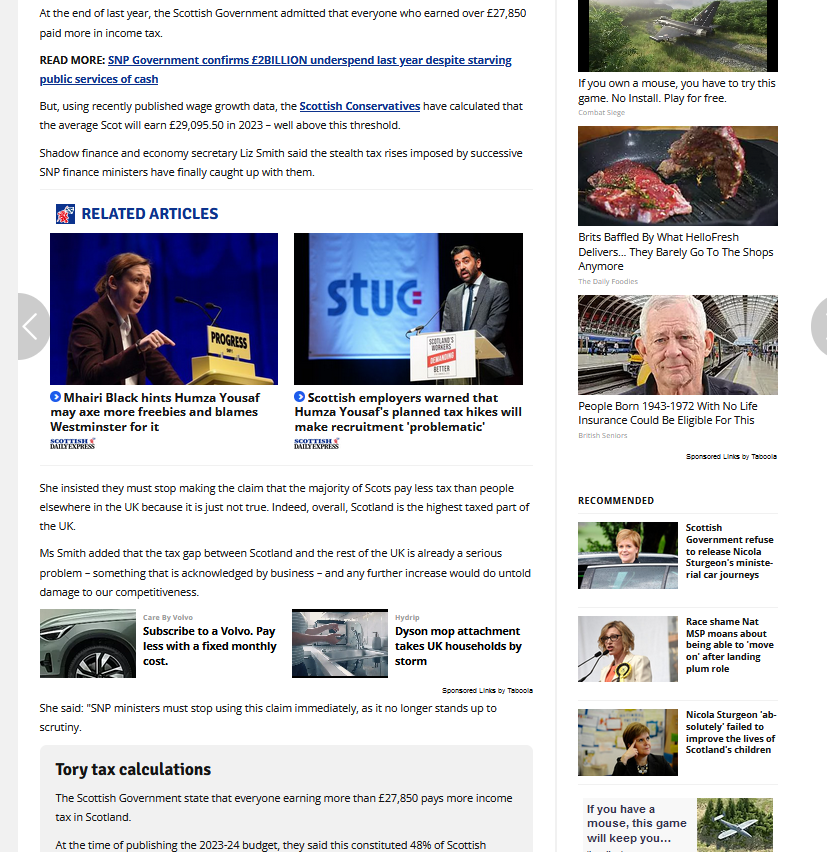Open SNP Government £2BILLION underspend link
The height and width of the screenshot is (852, 827).
tap(275, 70)
